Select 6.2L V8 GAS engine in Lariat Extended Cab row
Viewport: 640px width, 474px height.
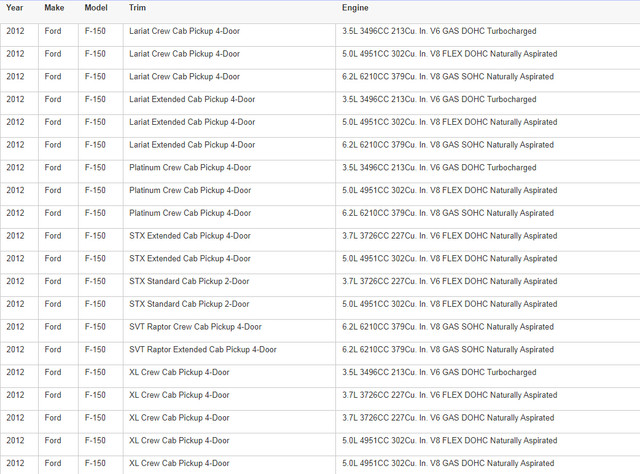pyautogui.click(x=448, y=145)
